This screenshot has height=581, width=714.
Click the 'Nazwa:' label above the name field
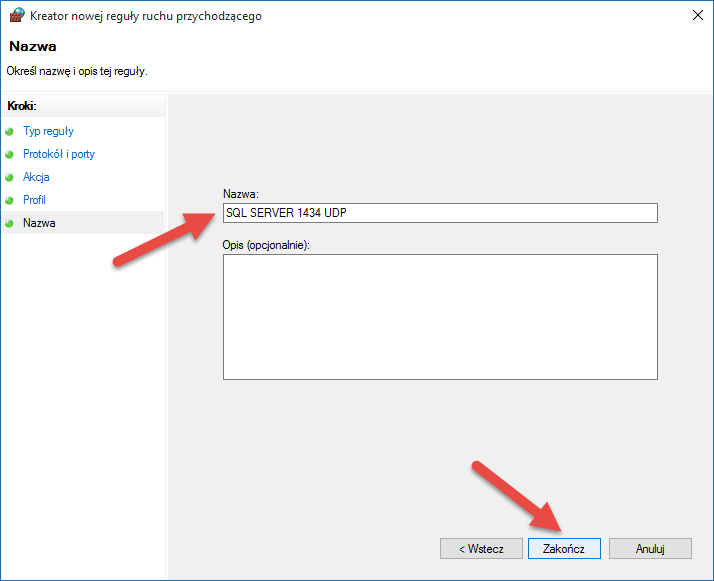241,194
